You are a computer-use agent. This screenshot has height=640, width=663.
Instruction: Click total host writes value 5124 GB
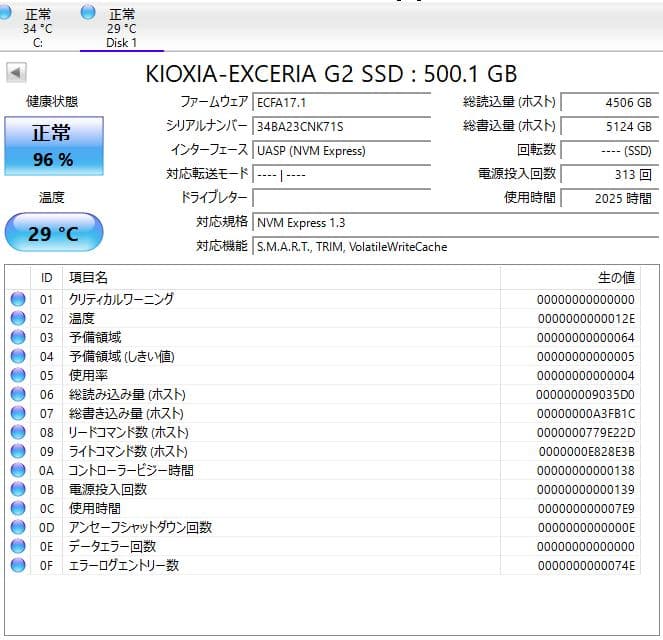[610, 127]
